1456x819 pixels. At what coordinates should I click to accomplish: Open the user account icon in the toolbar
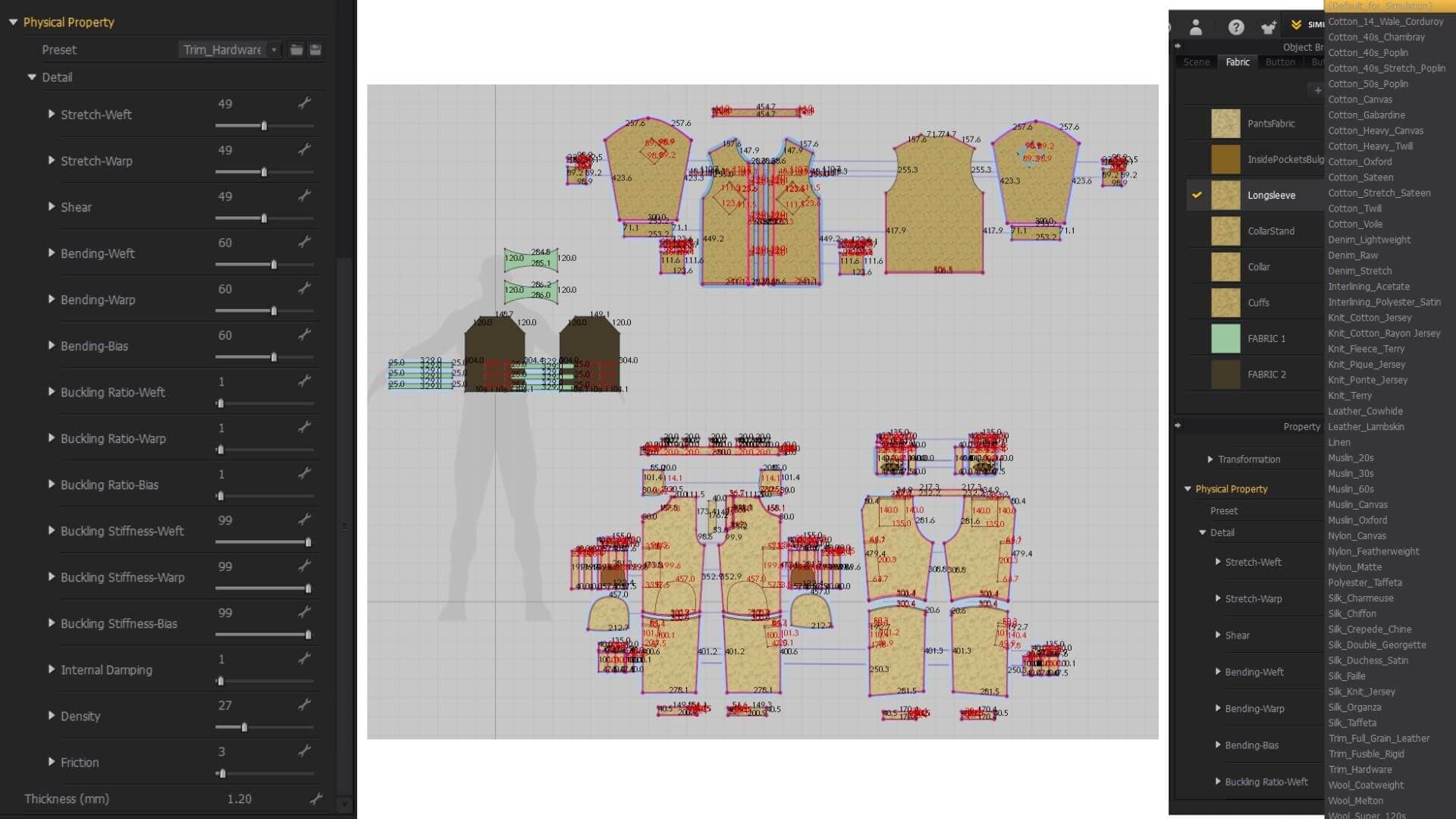coord(1196,27)
